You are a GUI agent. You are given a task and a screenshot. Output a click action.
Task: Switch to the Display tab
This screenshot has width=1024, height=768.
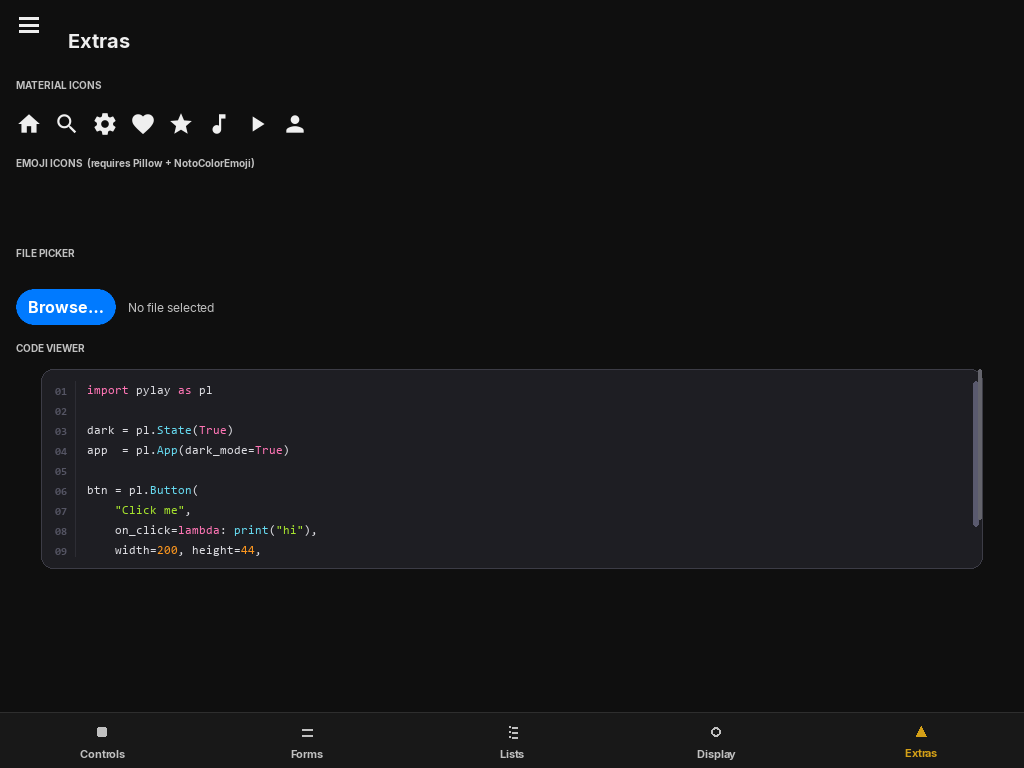coord(716,741)
